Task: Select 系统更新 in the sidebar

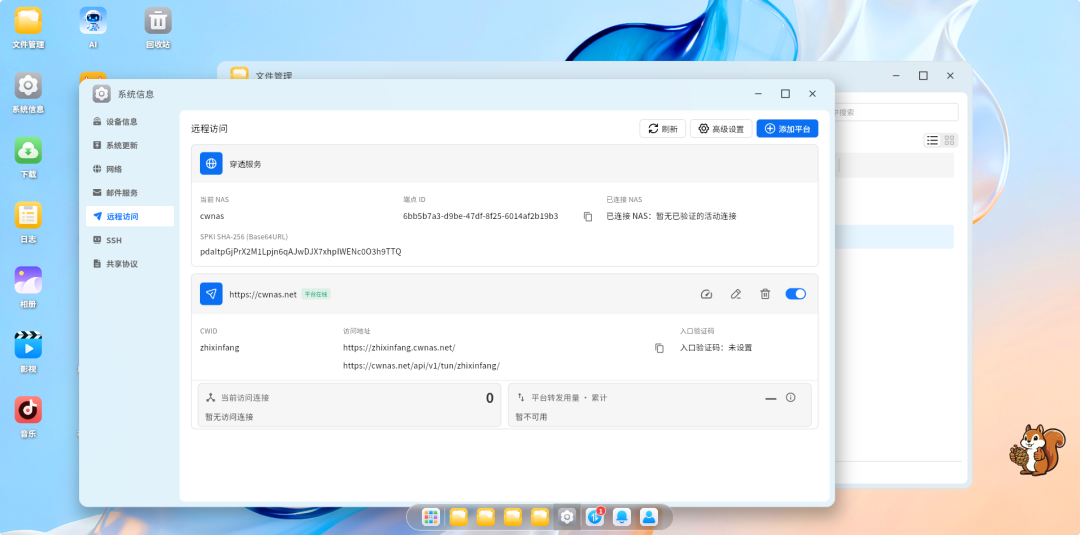Action: (x=129, y=145)
